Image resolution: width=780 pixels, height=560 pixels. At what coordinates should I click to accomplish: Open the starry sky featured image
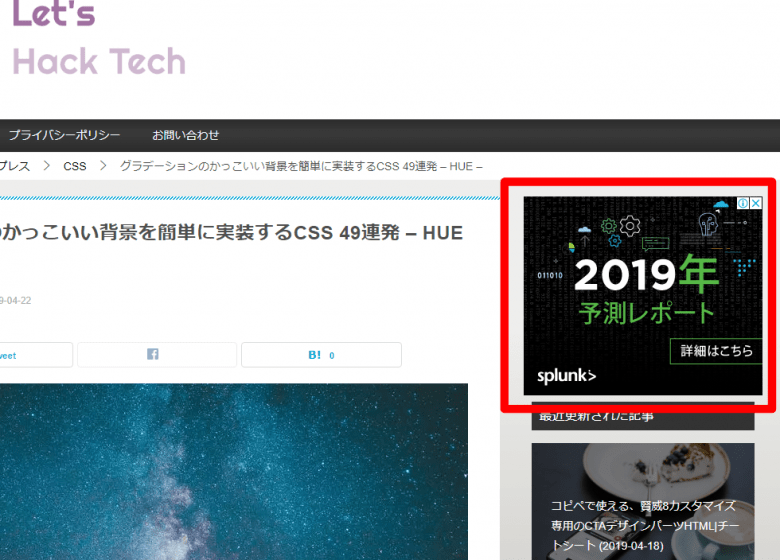(x=234, y=471)
